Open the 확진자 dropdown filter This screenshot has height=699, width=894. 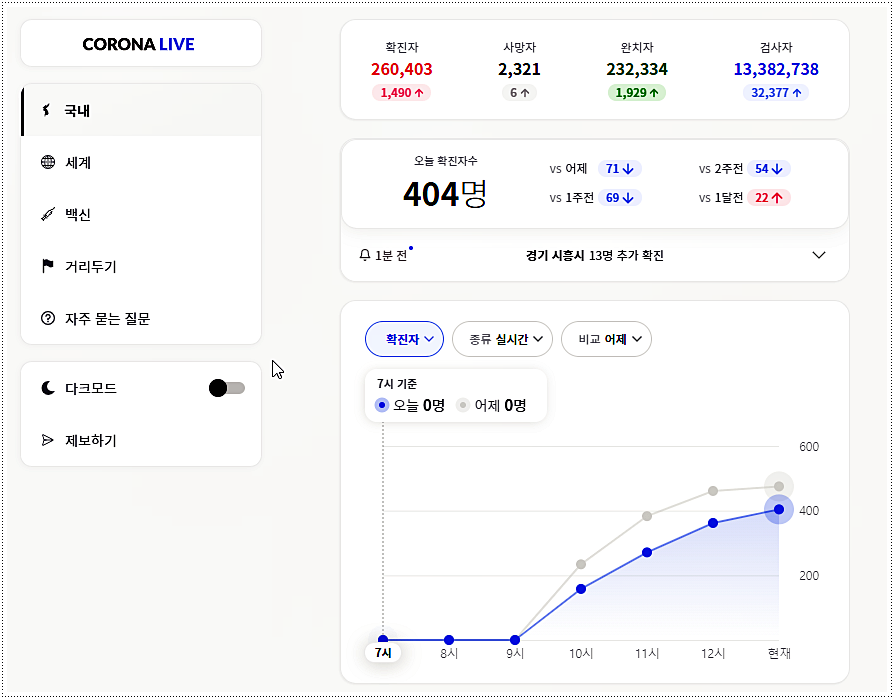404,339
